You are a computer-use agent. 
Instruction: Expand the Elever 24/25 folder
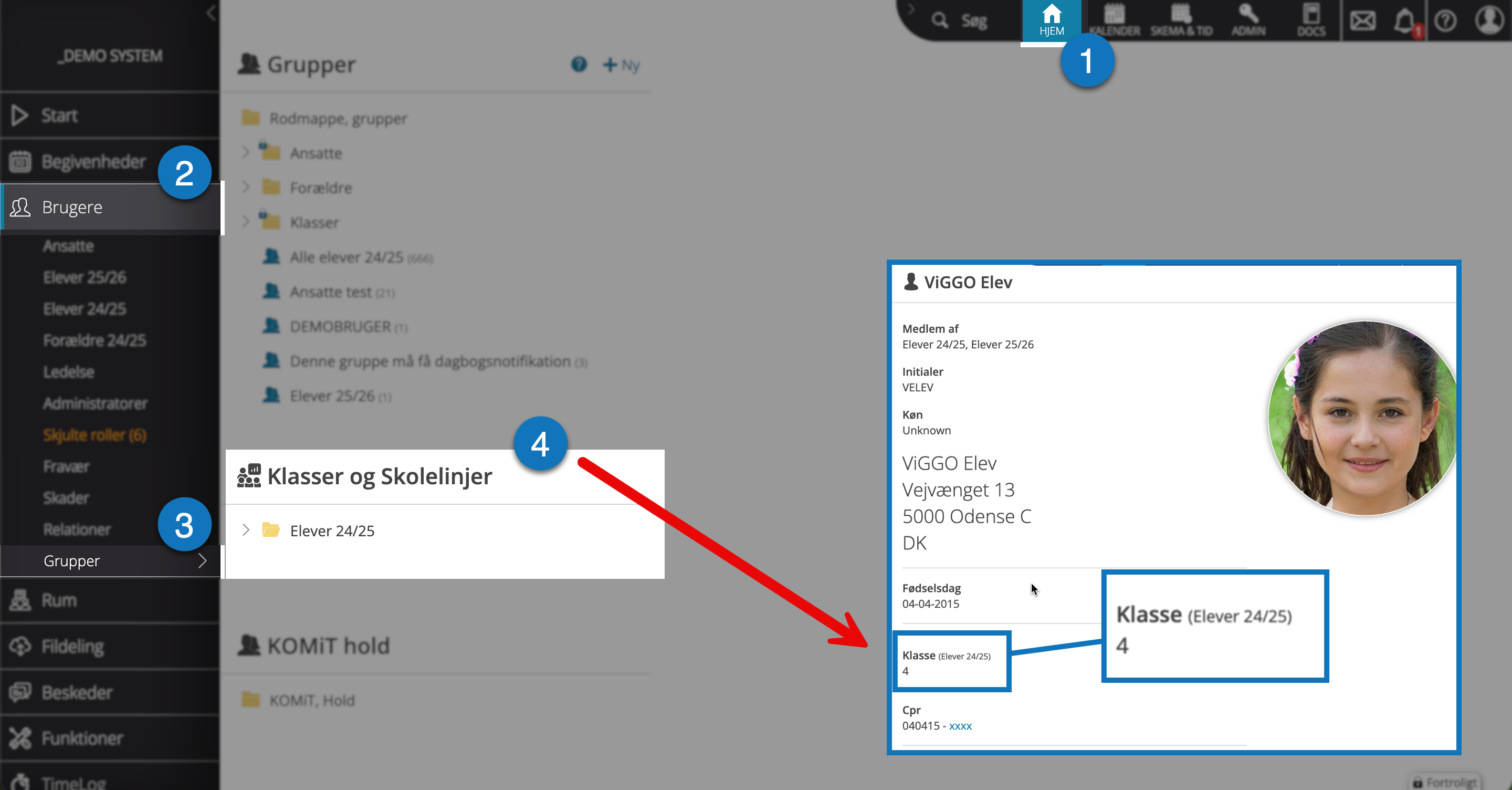point(246,530)
